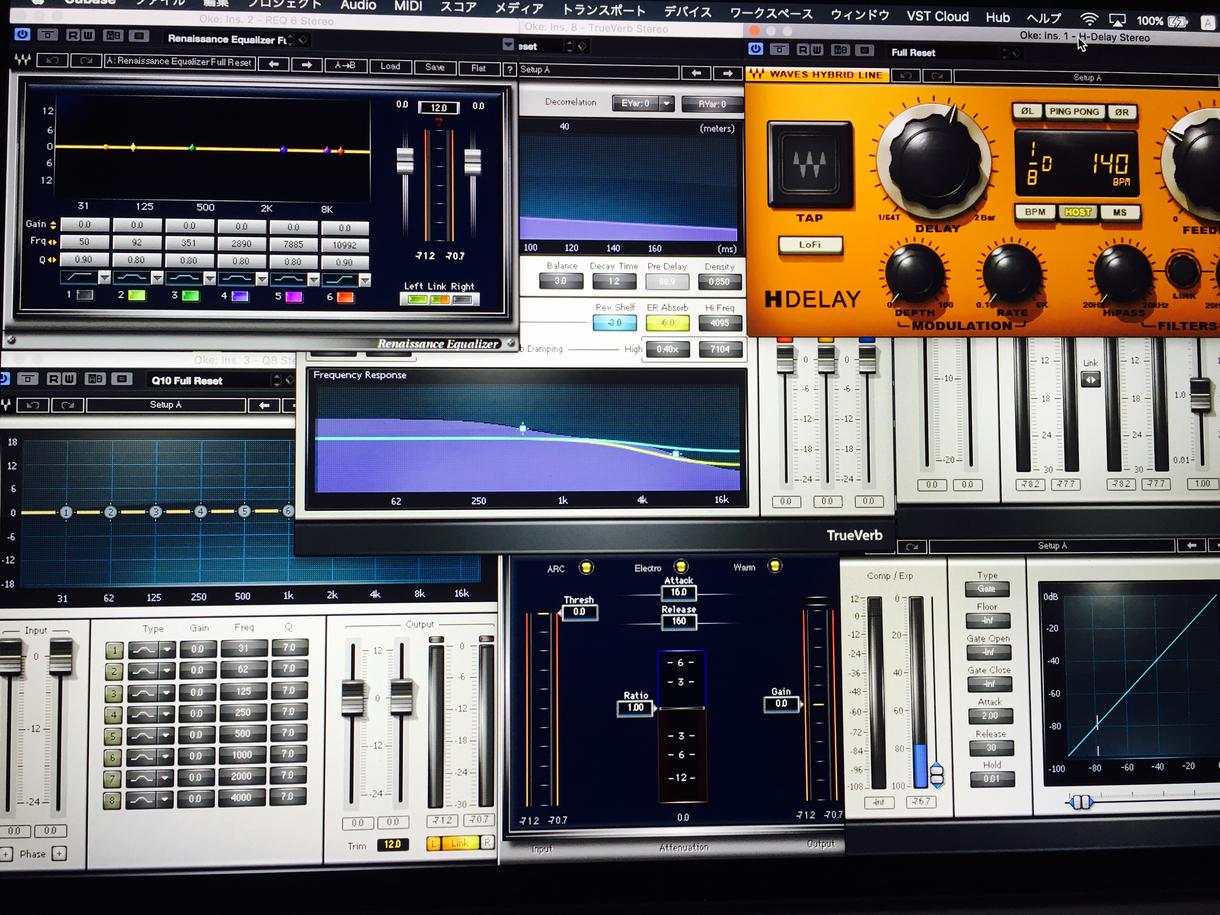Open Q10 band 7 Type dropdown
Viewport: 1220px width, 915px height.
167,778
